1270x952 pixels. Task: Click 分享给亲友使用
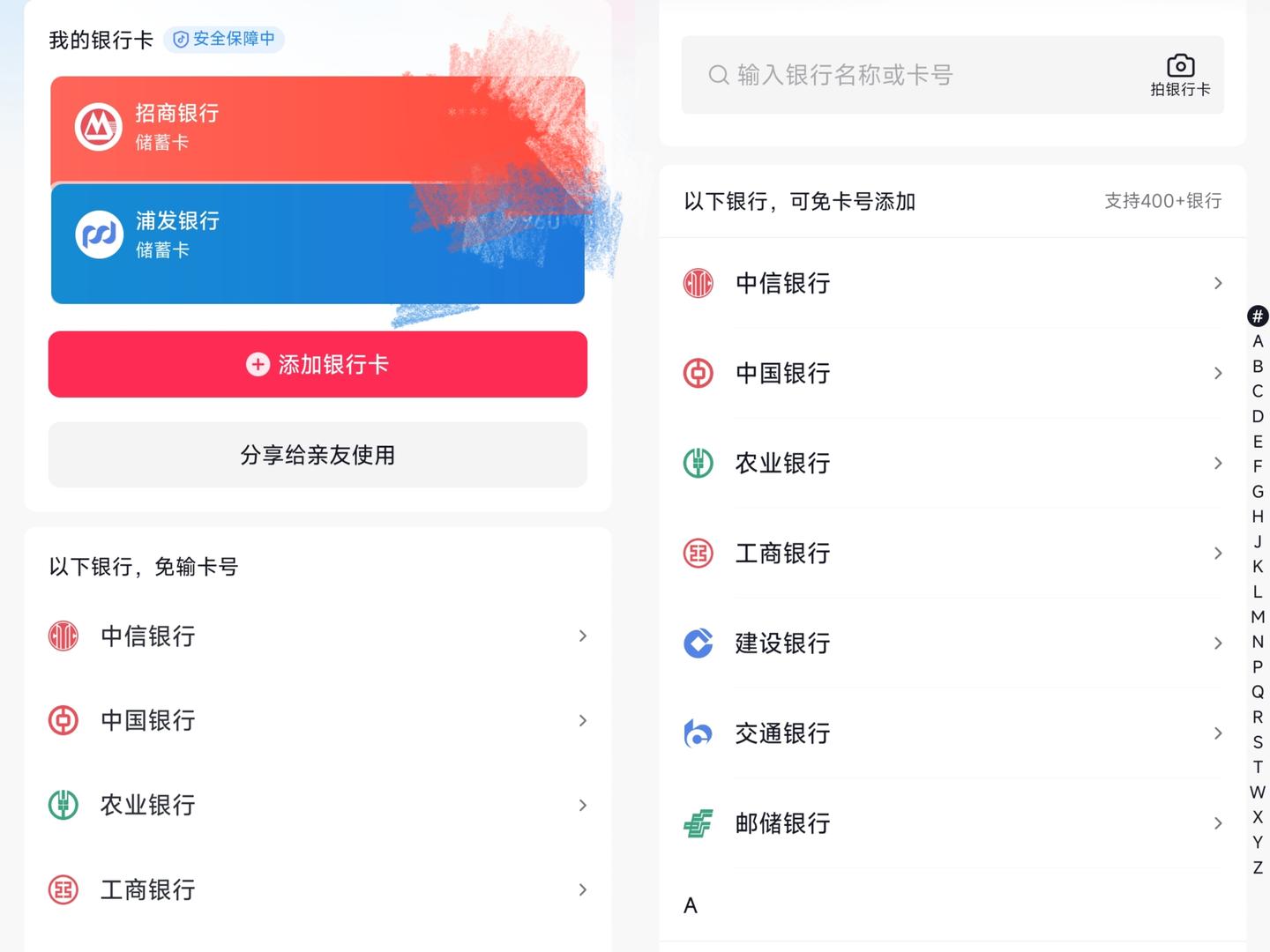coord(317,455)
